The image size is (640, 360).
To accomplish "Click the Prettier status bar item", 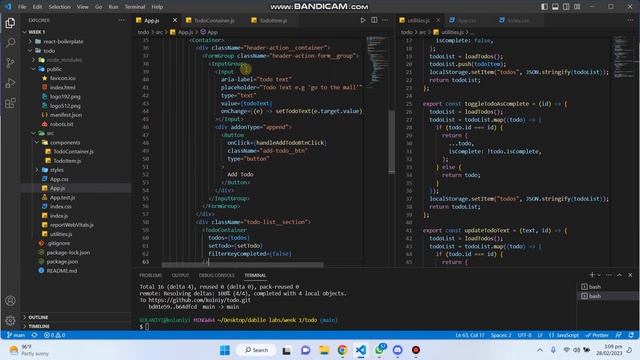I will [597, 335].
